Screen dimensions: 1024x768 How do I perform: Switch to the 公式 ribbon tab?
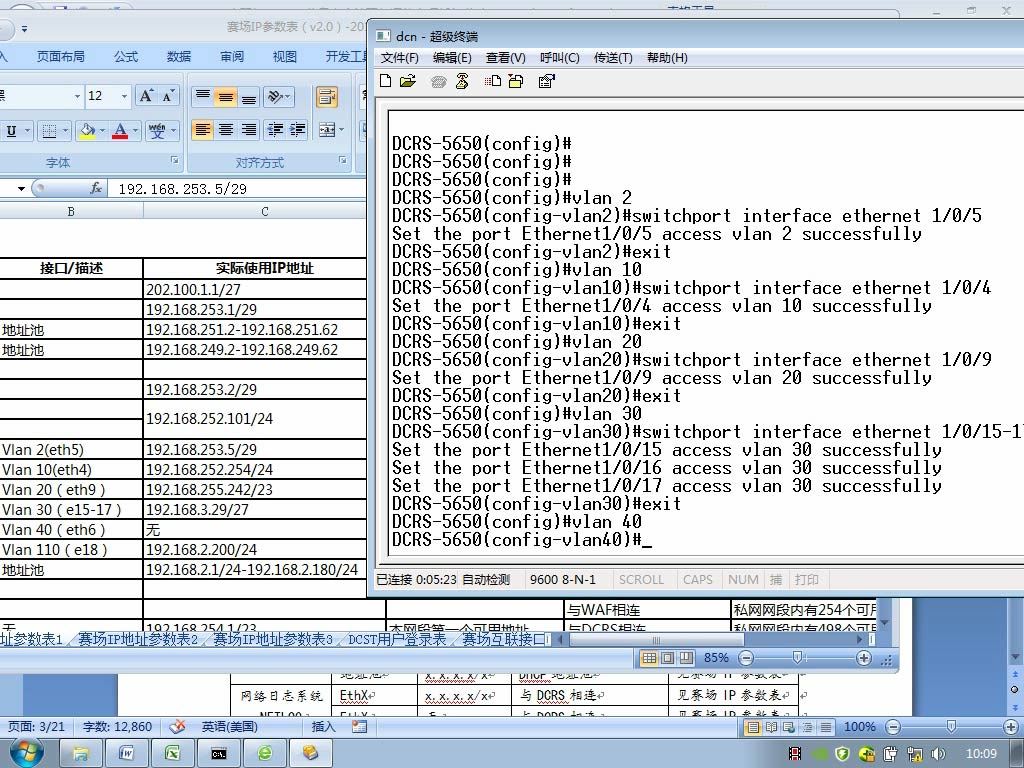[x=126, y=57]
